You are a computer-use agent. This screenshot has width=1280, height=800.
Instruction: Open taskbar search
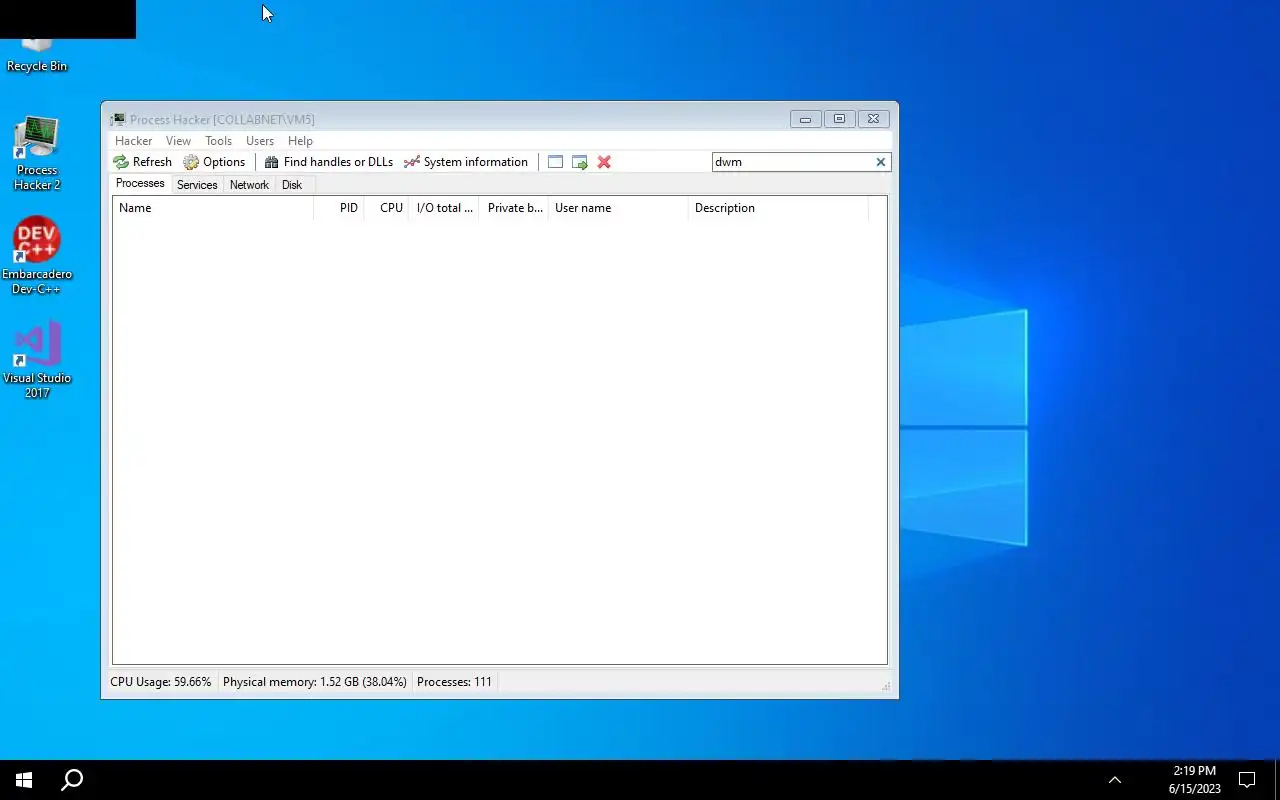[x=72, y=780]
